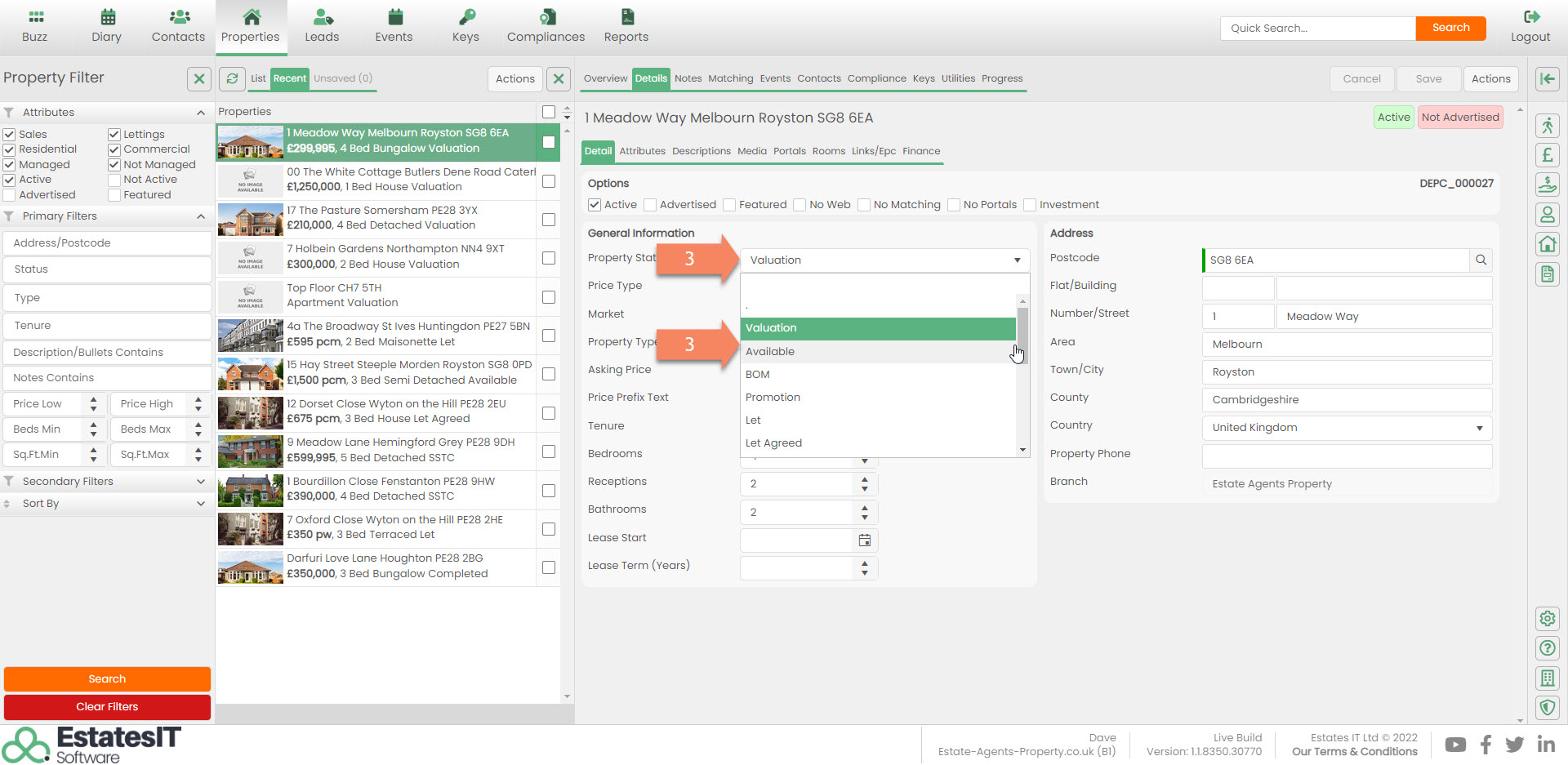Switch to the Matching tab

[x=730, y=78]
